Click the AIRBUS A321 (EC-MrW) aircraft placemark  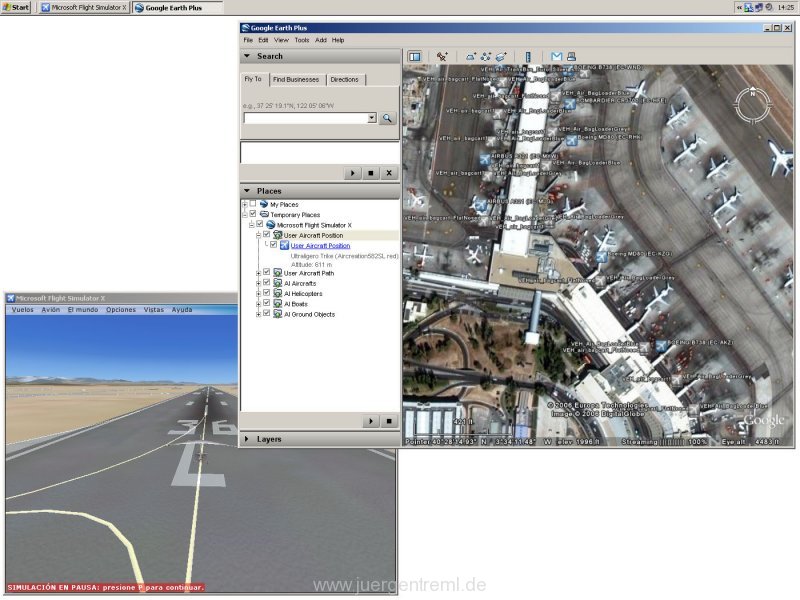(x=485, y=159)
